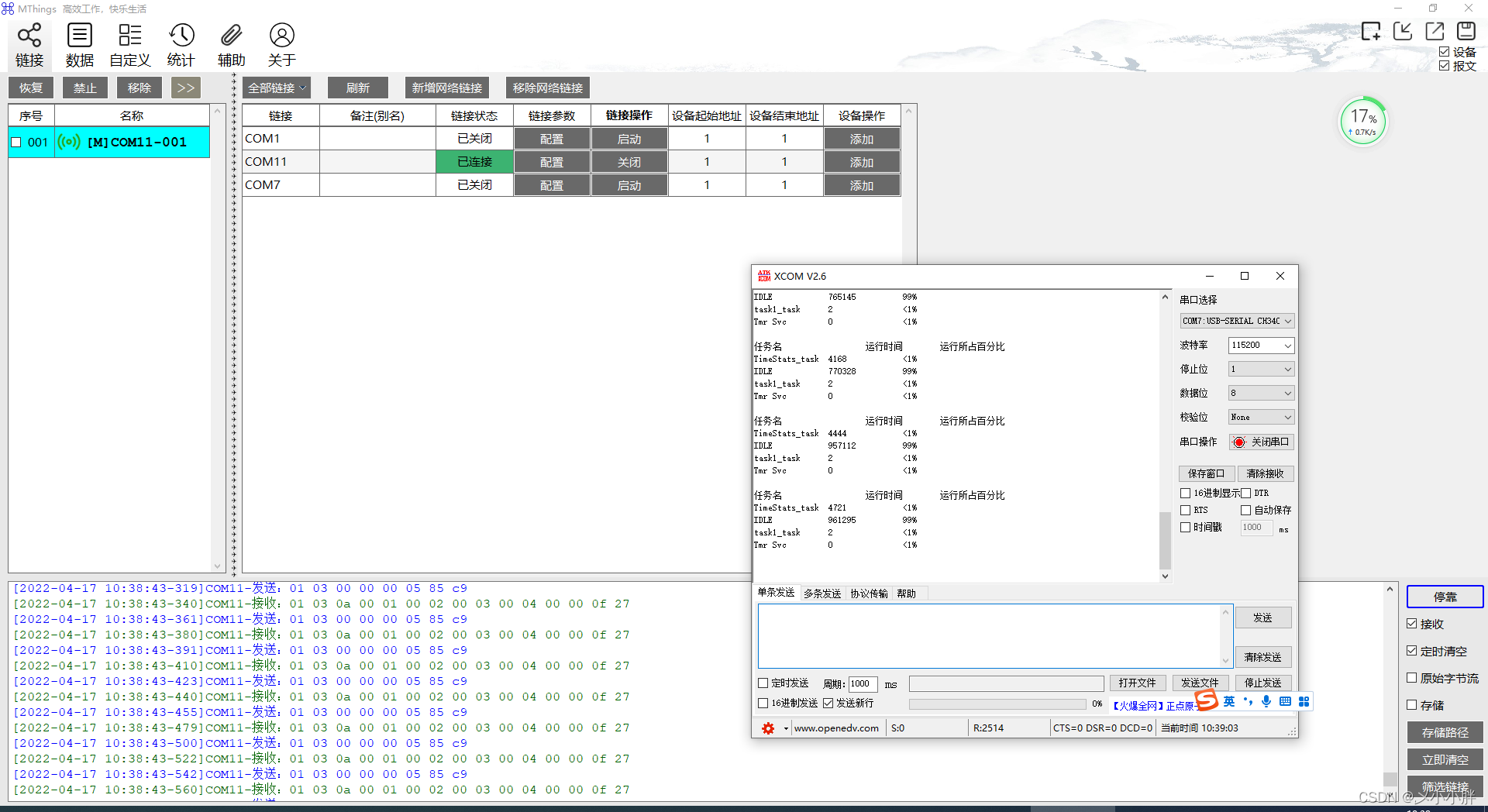1488x812 pixels.
Task: Enable 定时发送 checkbox in XCOM
Action: coord(763,683)
